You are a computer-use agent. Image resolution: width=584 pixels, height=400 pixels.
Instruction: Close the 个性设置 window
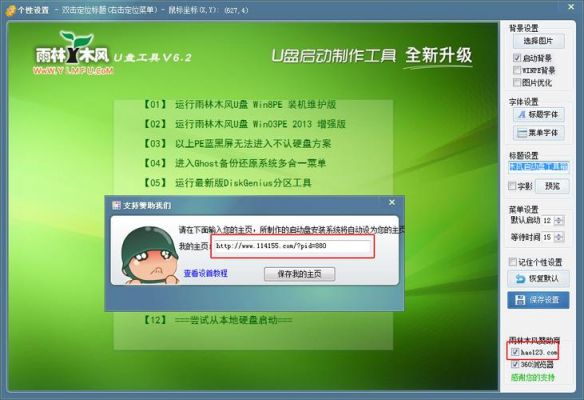coord(571,7)
